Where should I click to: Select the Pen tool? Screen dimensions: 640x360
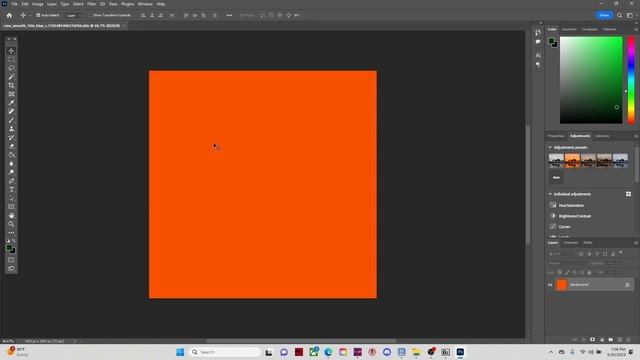pos(11,181)
